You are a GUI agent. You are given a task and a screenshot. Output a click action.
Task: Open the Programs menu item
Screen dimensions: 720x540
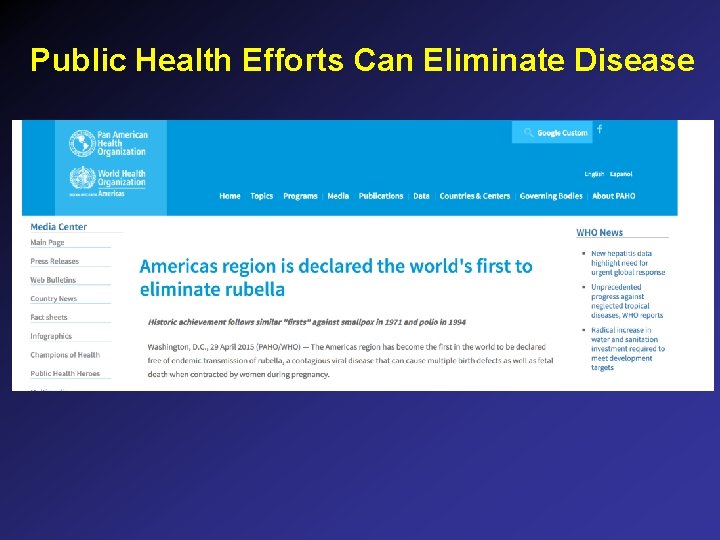click(300, 196)
